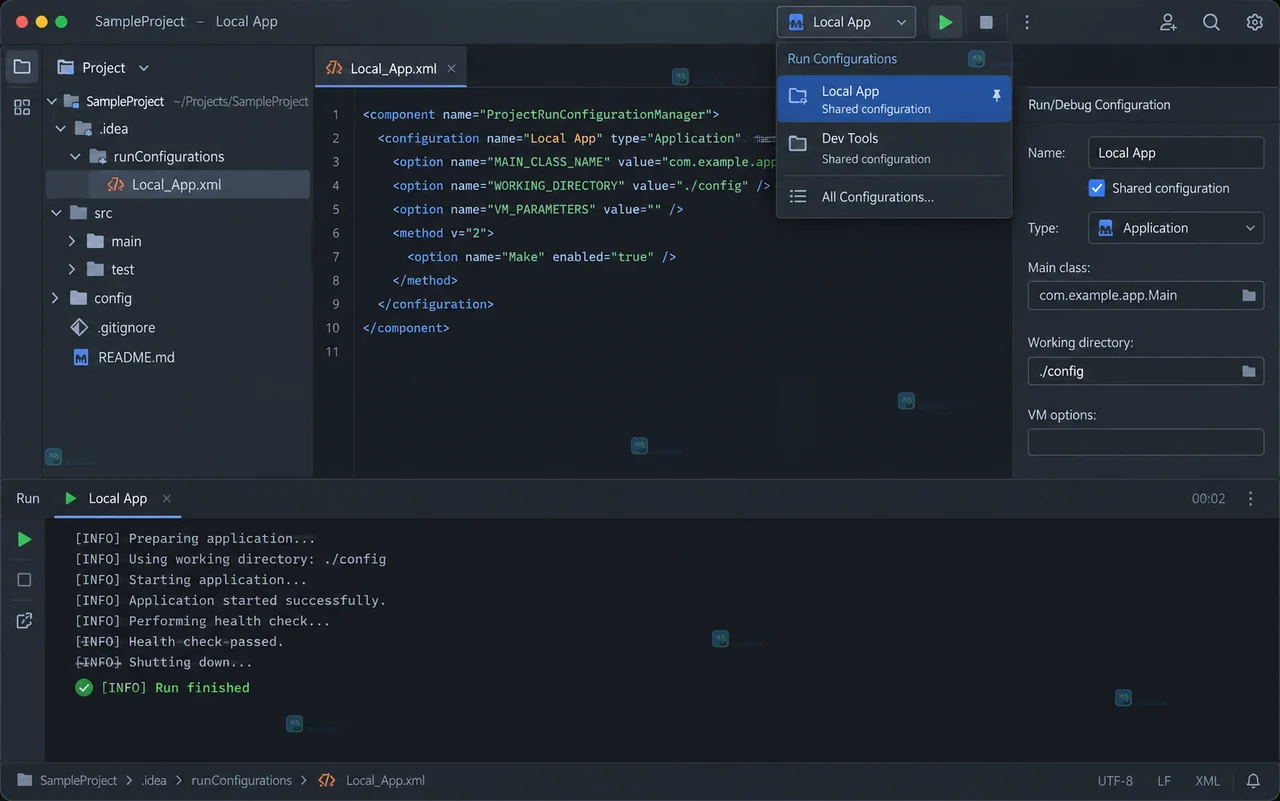Viewport: 1280px width, 801px height.
Task: Browse for main class folder icon
Action: [1248, 296]
